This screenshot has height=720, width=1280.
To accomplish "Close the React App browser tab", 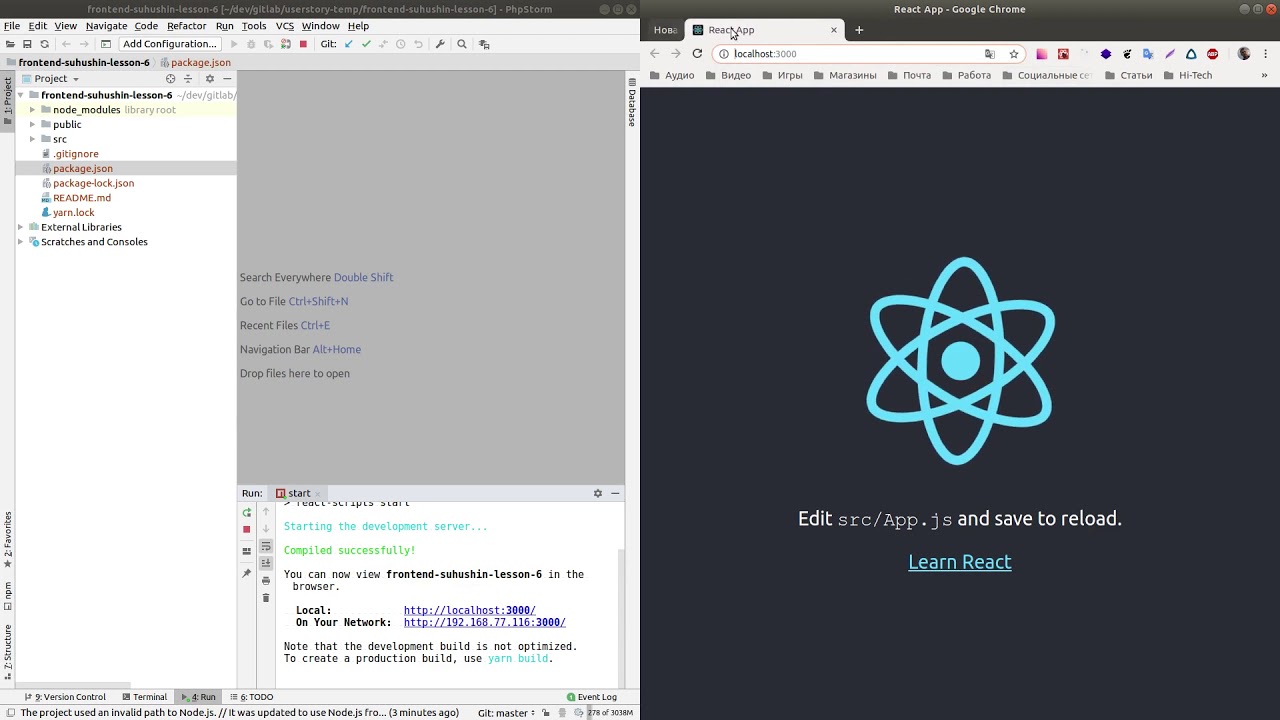I will click(834, 30).
